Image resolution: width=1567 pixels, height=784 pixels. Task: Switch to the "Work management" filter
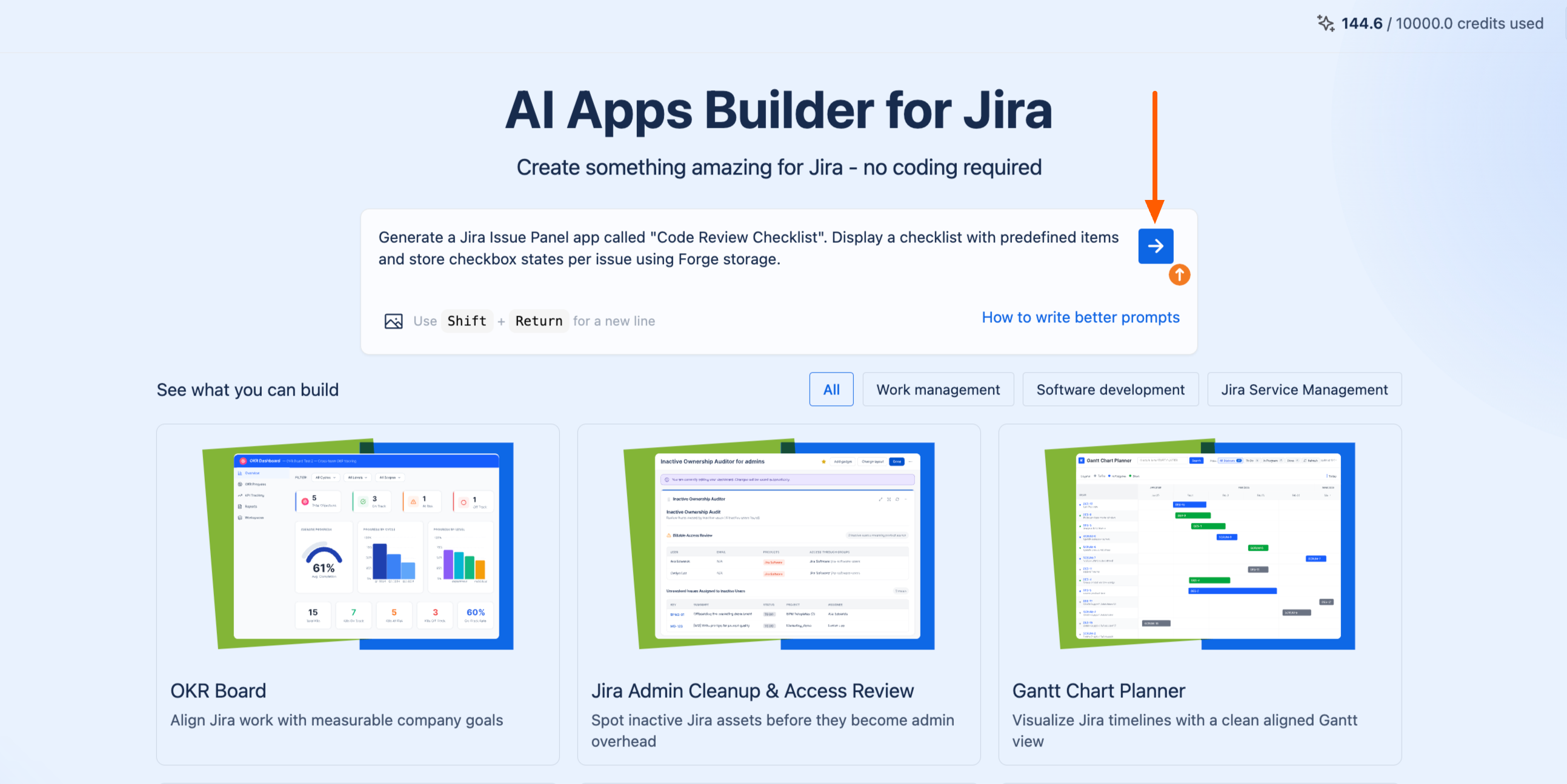(938, 389)
